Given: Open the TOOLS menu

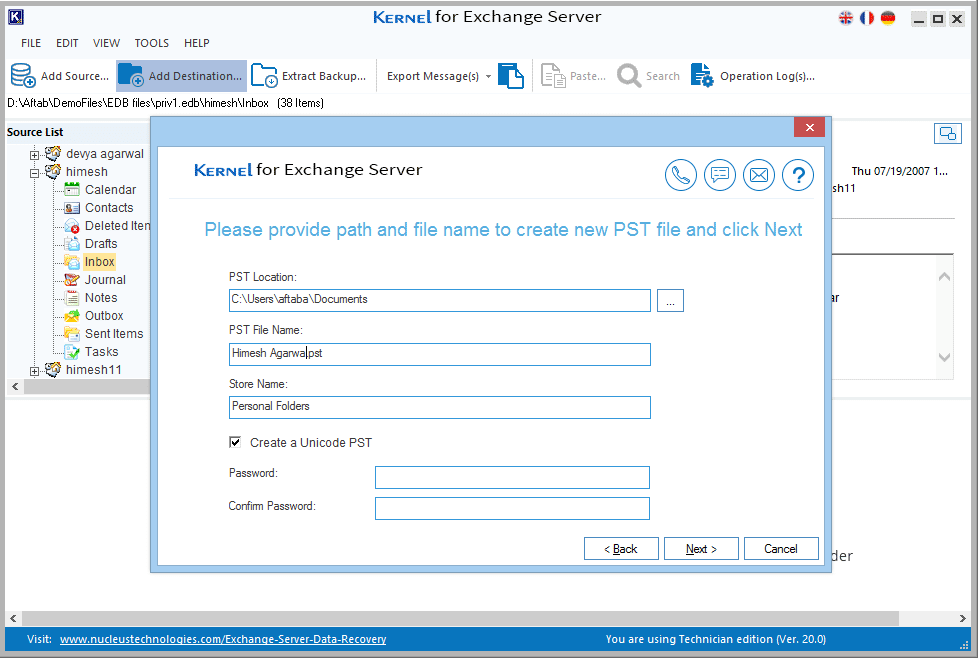Looking at the screenshot, I should coord(152,43).
